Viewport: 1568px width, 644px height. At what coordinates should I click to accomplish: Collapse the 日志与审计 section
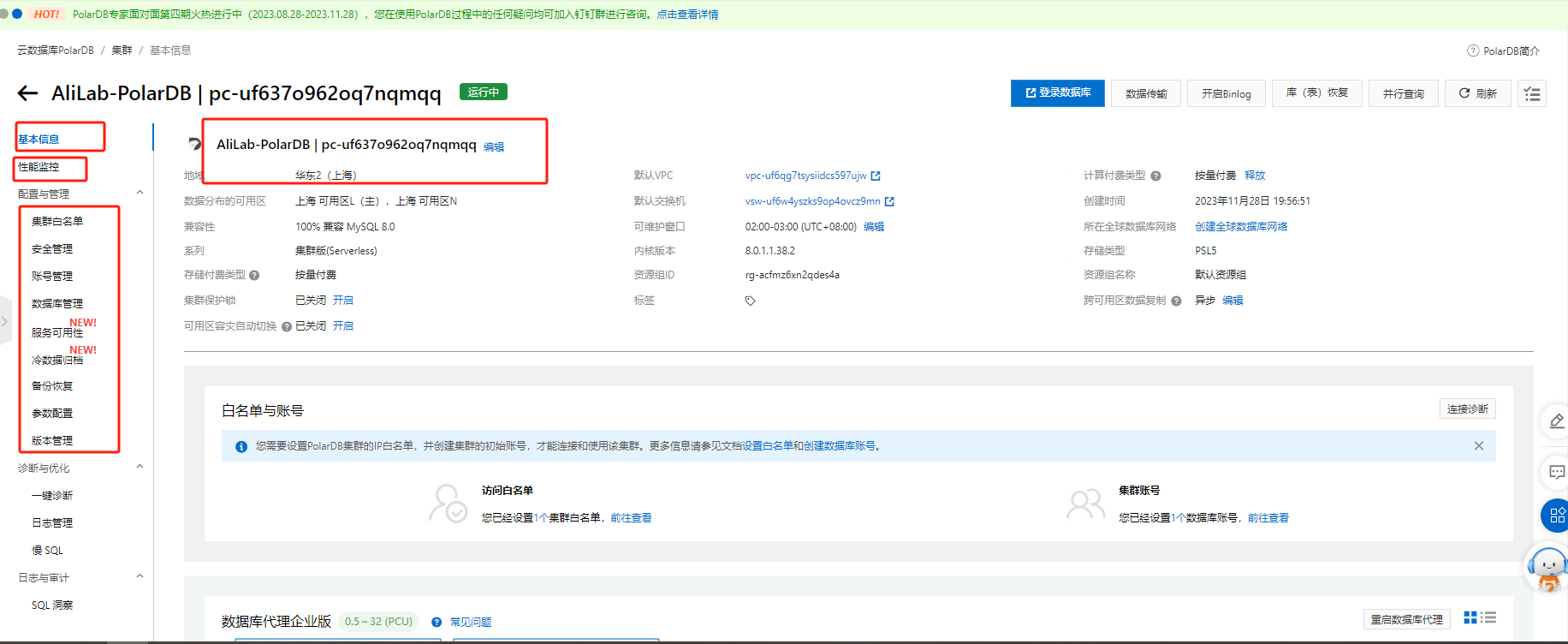[x=140, y=577]
